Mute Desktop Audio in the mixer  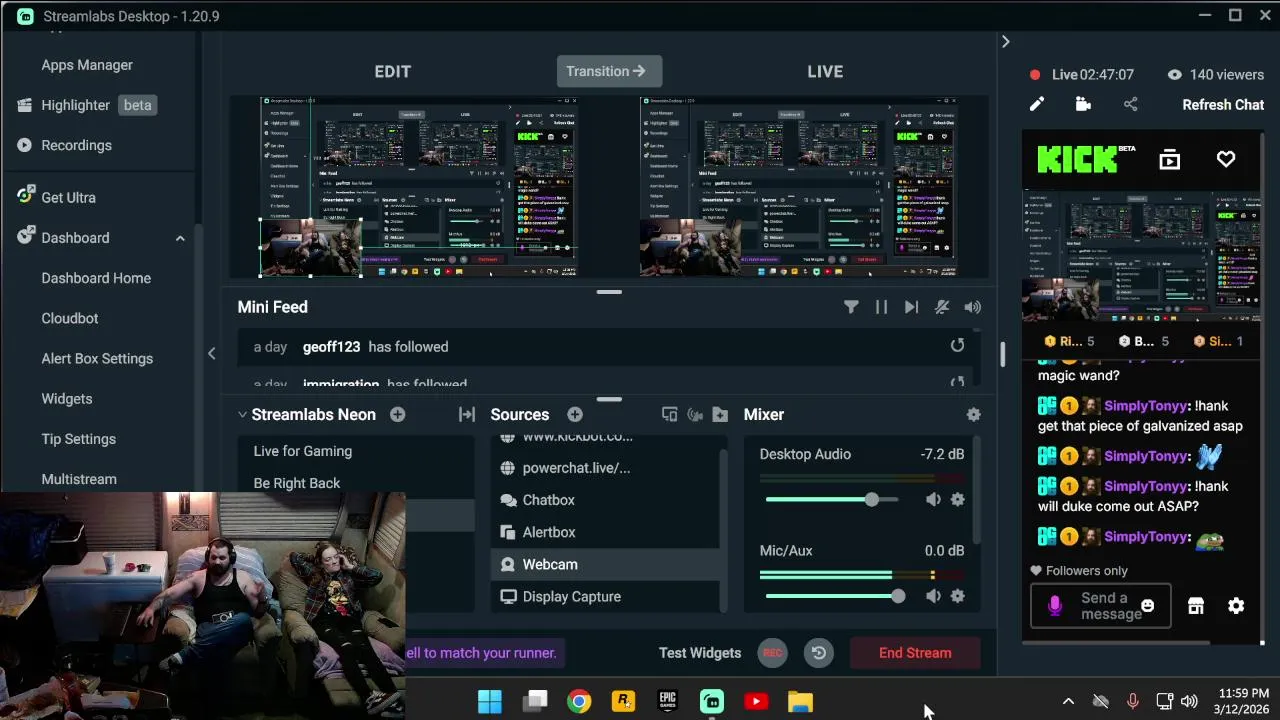pos(933,499)
